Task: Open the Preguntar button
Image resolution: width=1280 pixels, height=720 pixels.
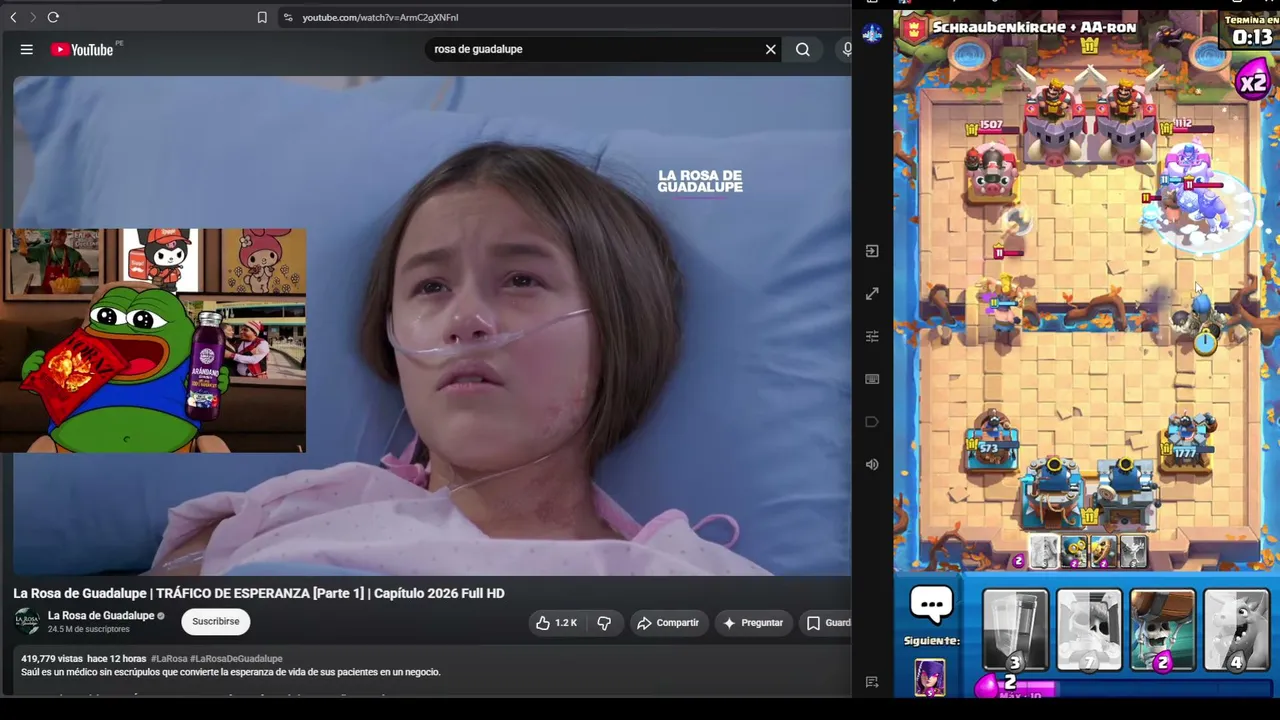Action: [753, 623]
